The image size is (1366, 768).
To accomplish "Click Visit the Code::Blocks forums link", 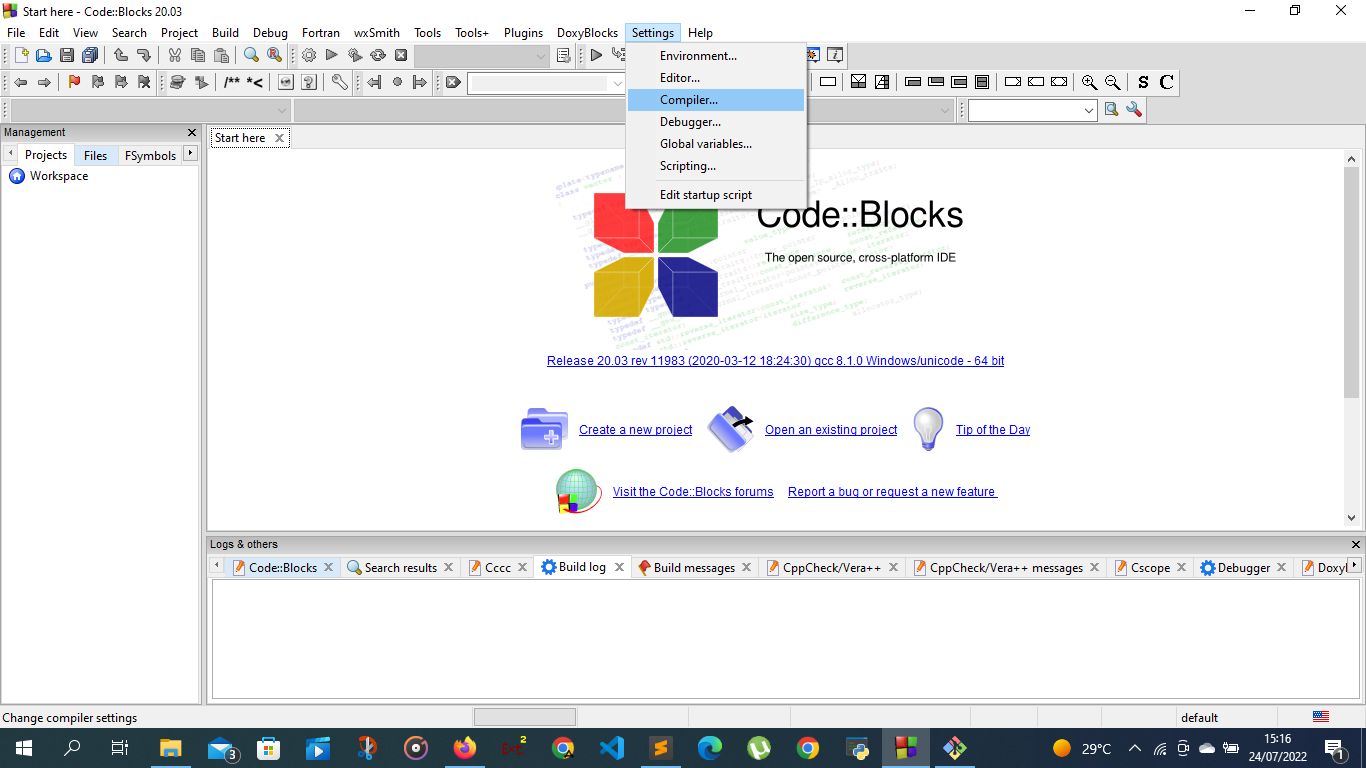I will (693, 492).
